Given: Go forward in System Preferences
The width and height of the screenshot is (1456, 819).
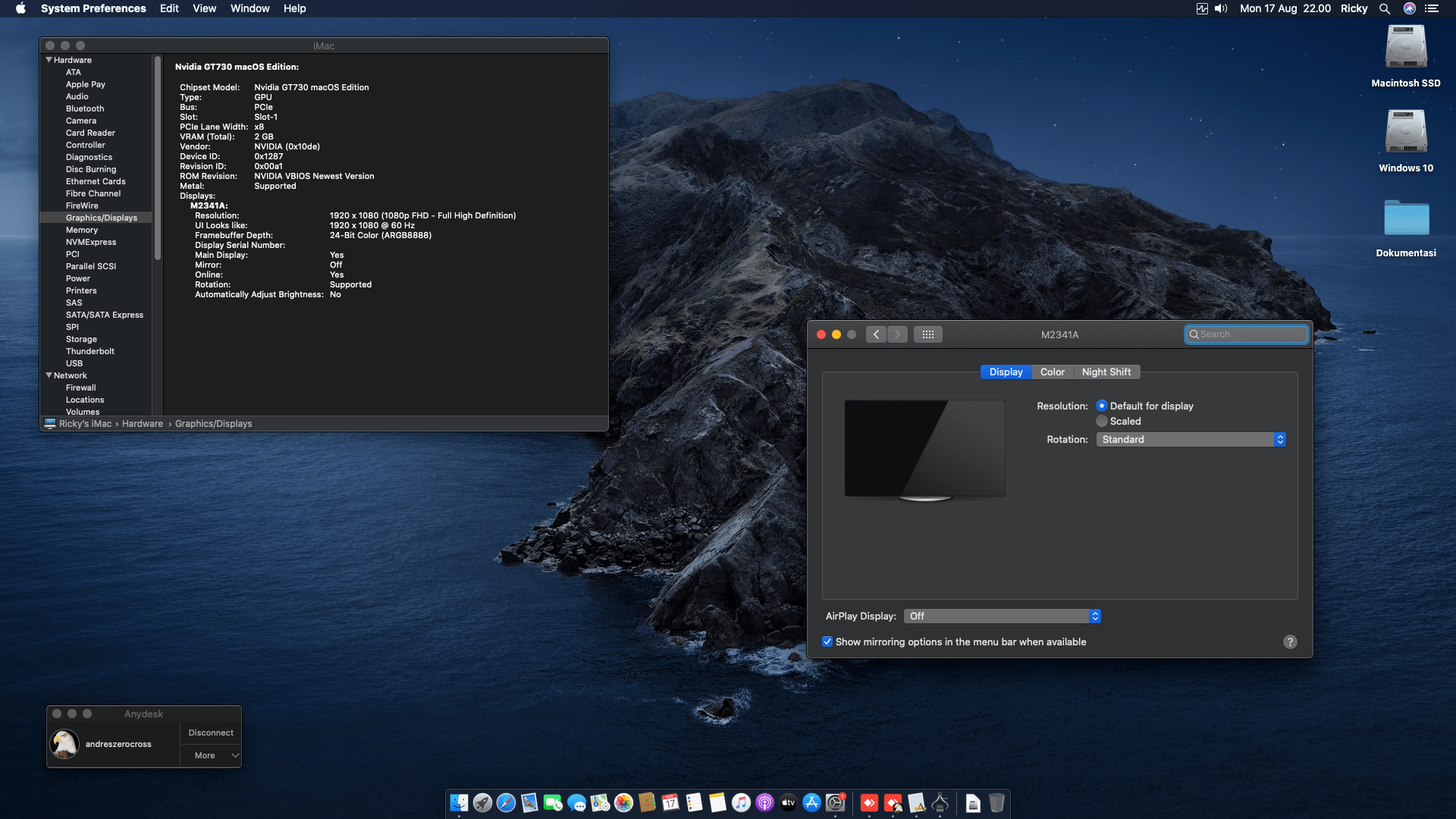Looking at the screenshot, I should click(x=897, y=334).
